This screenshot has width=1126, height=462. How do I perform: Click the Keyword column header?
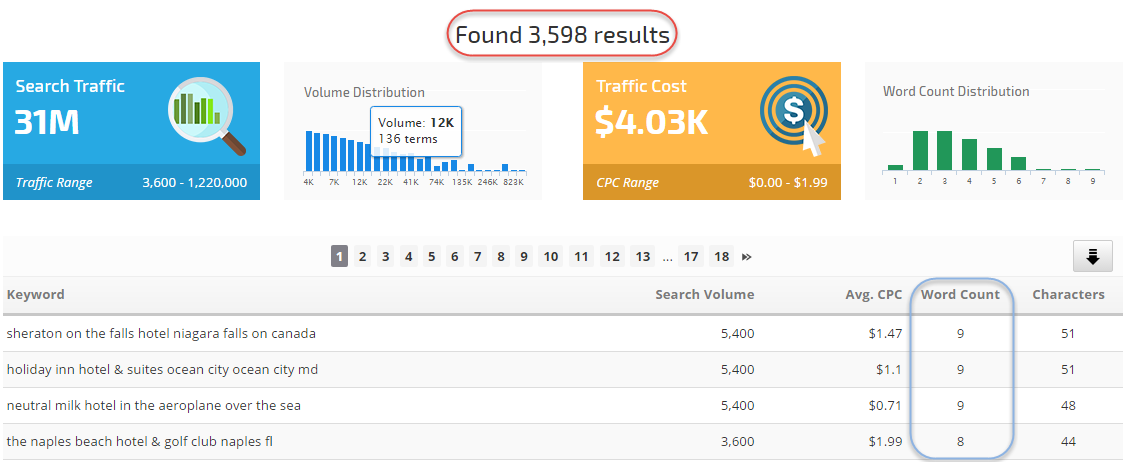click(36, 295)
